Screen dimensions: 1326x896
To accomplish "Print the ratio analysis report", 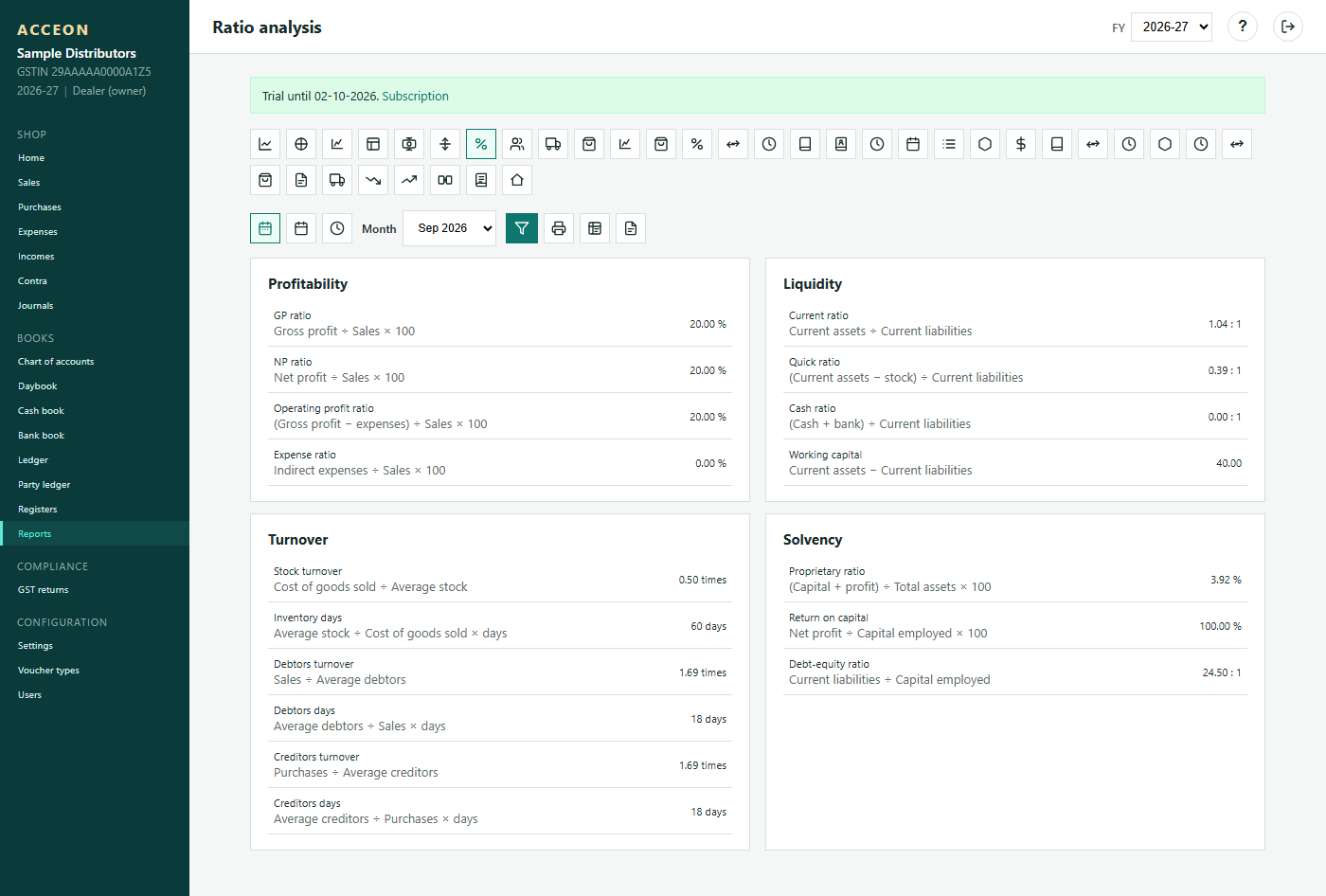I will click(x=559, y=228).
